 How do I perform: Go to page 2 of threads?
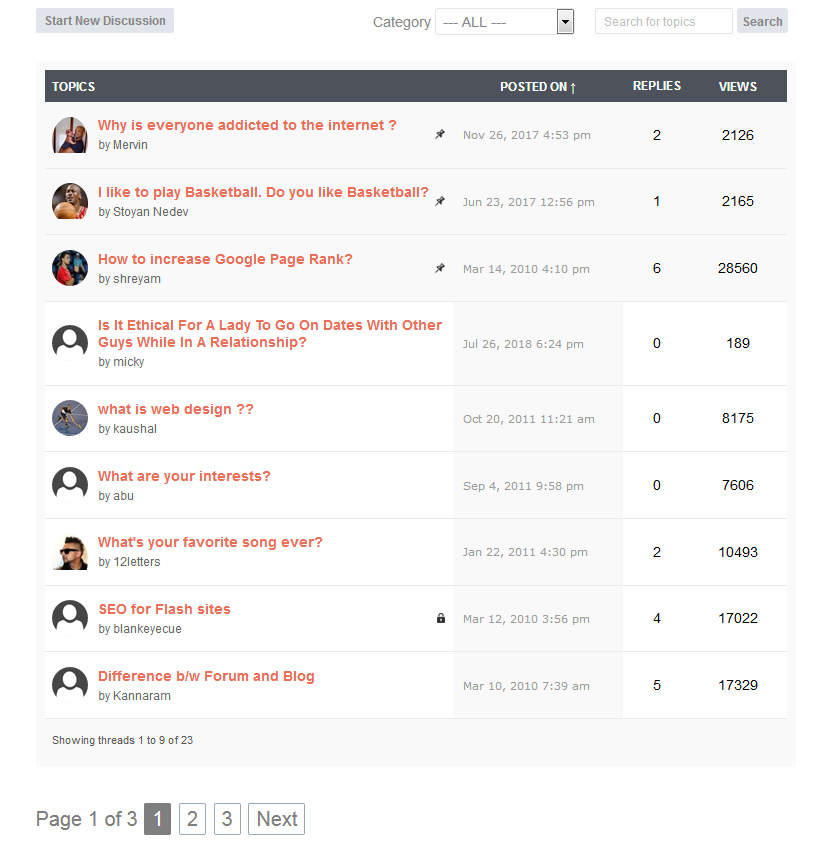[x=192, y=819]
